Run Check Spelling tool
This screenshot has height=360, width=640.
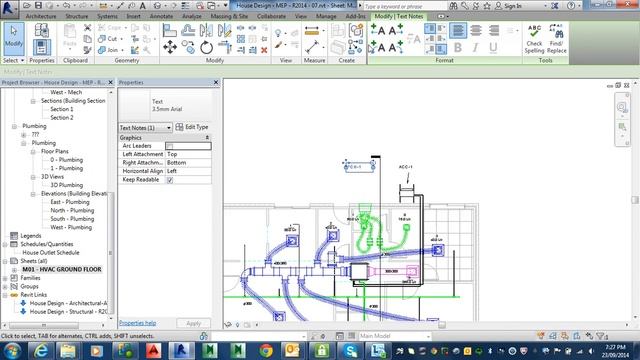(534, 39)
